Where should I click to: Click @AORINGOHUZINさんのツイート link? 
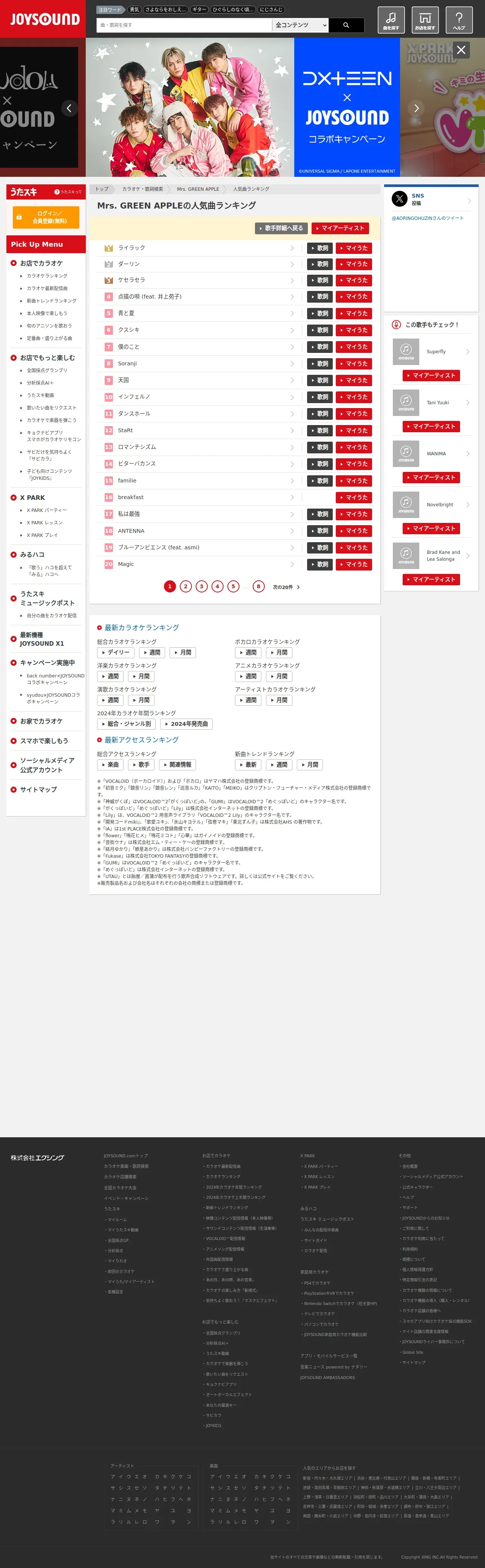pos(427,218)
